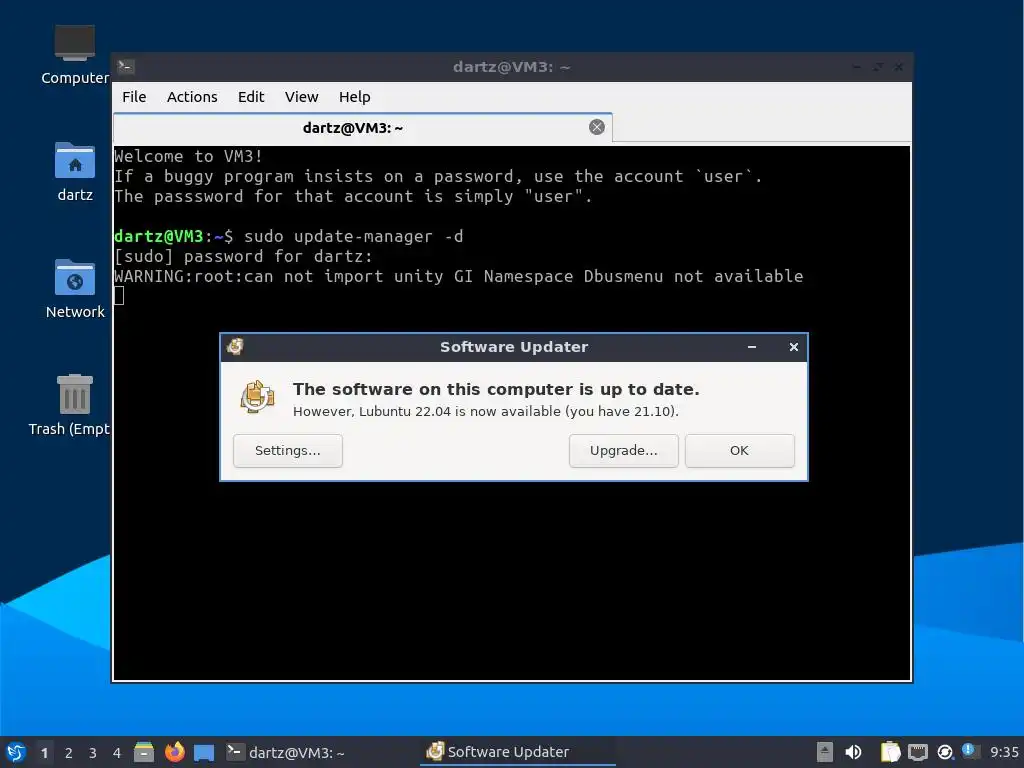Viewport: 1024px width, 768px height.
Task: Open the volume control tray icon
Action: click(853, 752)
